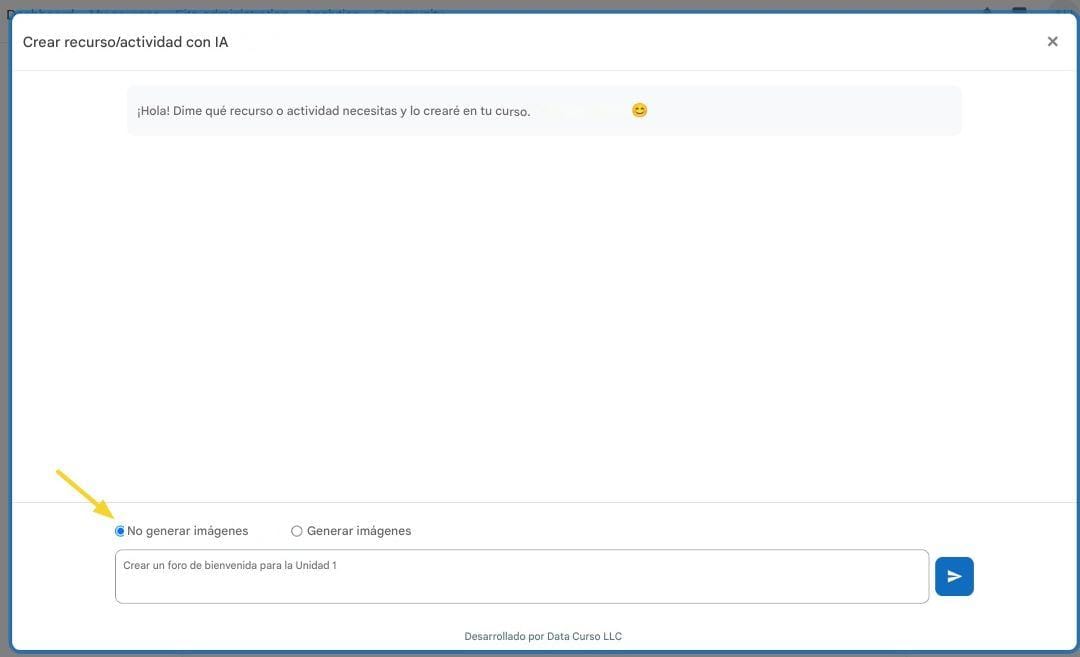The image size is (1080, 657).
Task: Enable the Generar imágenes radio option
Action: (296, 531)
